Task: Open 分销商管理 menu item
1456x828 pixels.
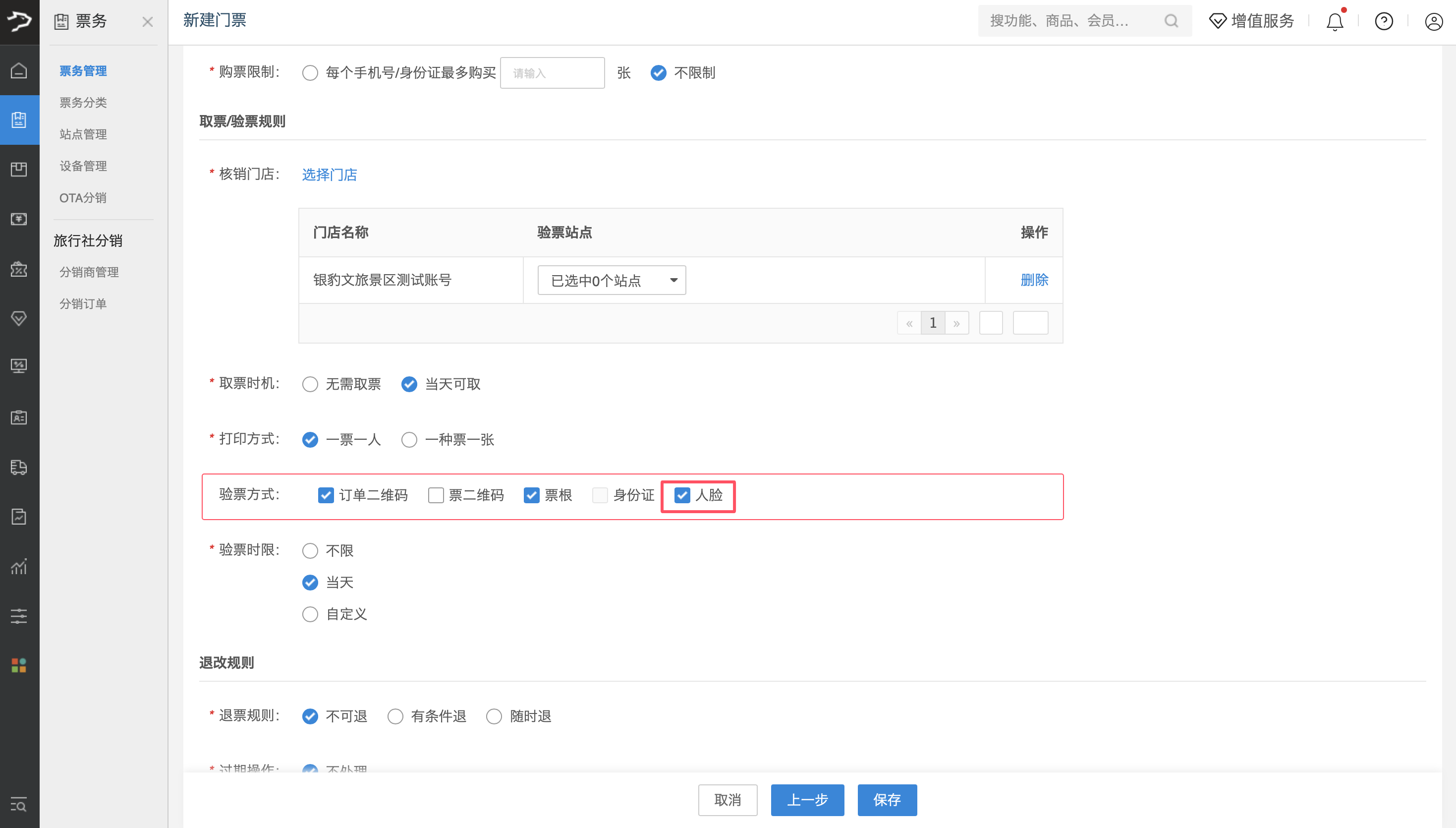Action: pyautogui.click(x=89, y=272)
